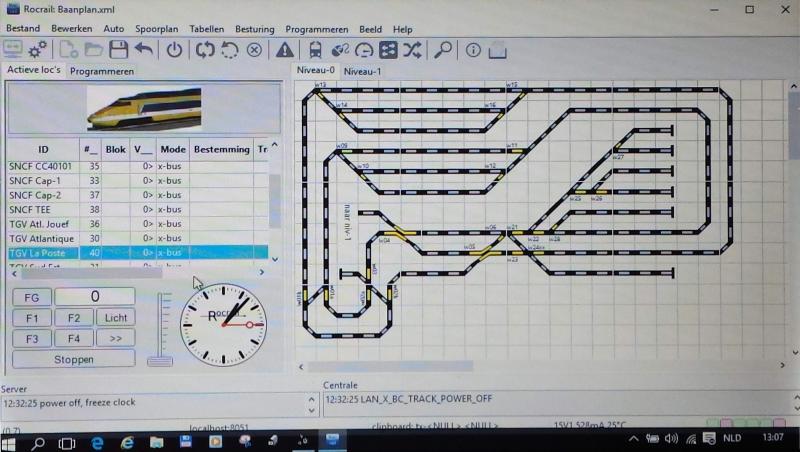The height and width of the screenshot is (452, 800).
Task: Toggle loco function F4
Action: pyautogui.click(x=74, y=338)
